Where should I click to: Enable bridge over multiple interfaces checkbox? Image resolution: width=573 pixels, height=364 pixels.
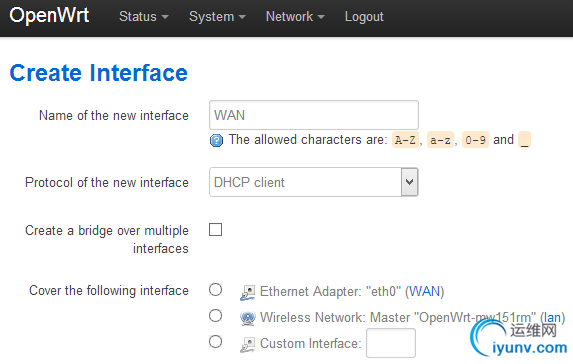click(216, 230)
